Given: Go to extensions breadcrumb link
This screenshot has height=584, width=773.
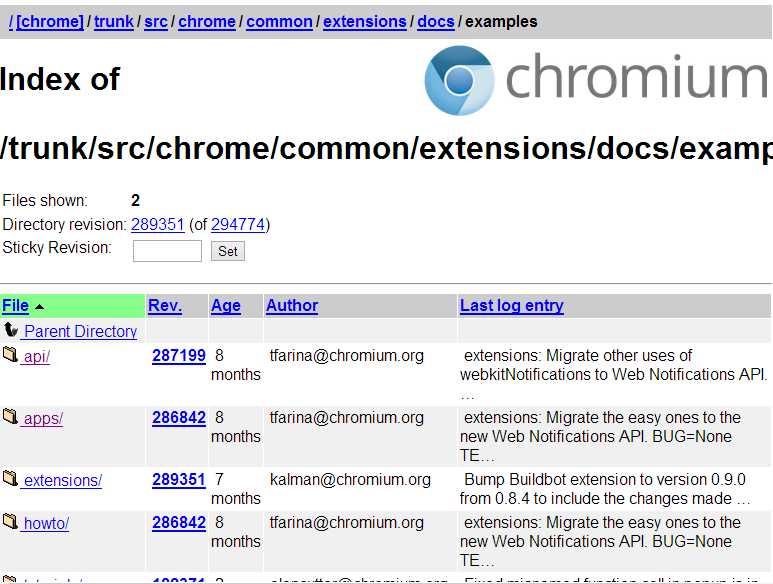Looking at the screenshot, I should [x=365, y=22].
